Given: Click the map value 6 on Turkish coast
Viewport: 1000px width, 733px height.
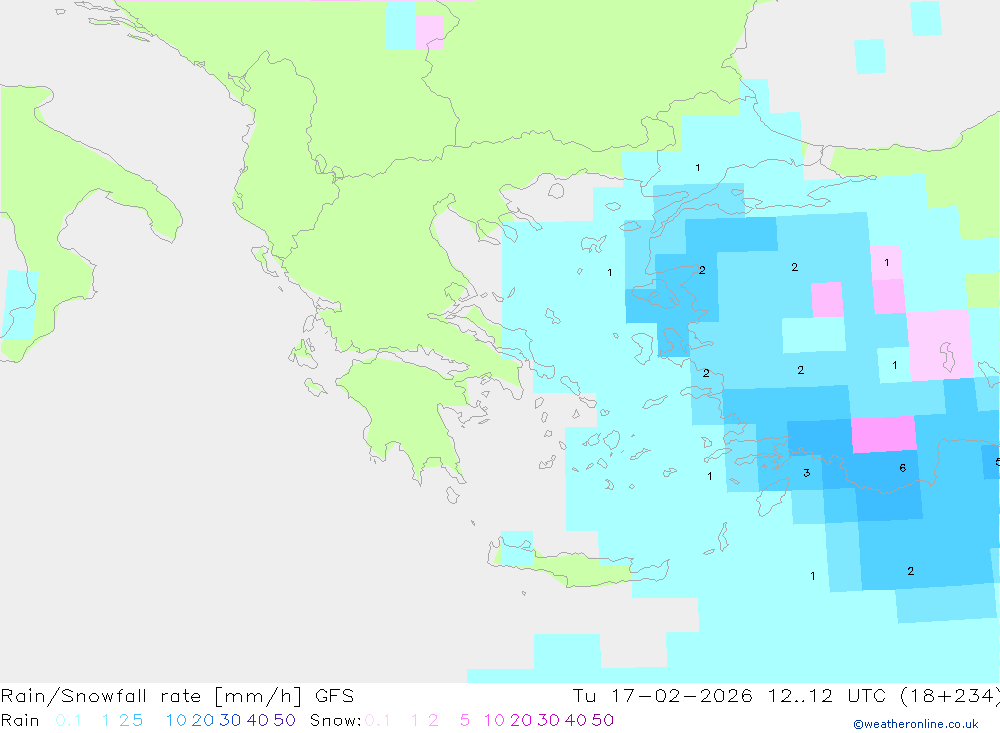Looking at the screenshot, I should 902,468.
